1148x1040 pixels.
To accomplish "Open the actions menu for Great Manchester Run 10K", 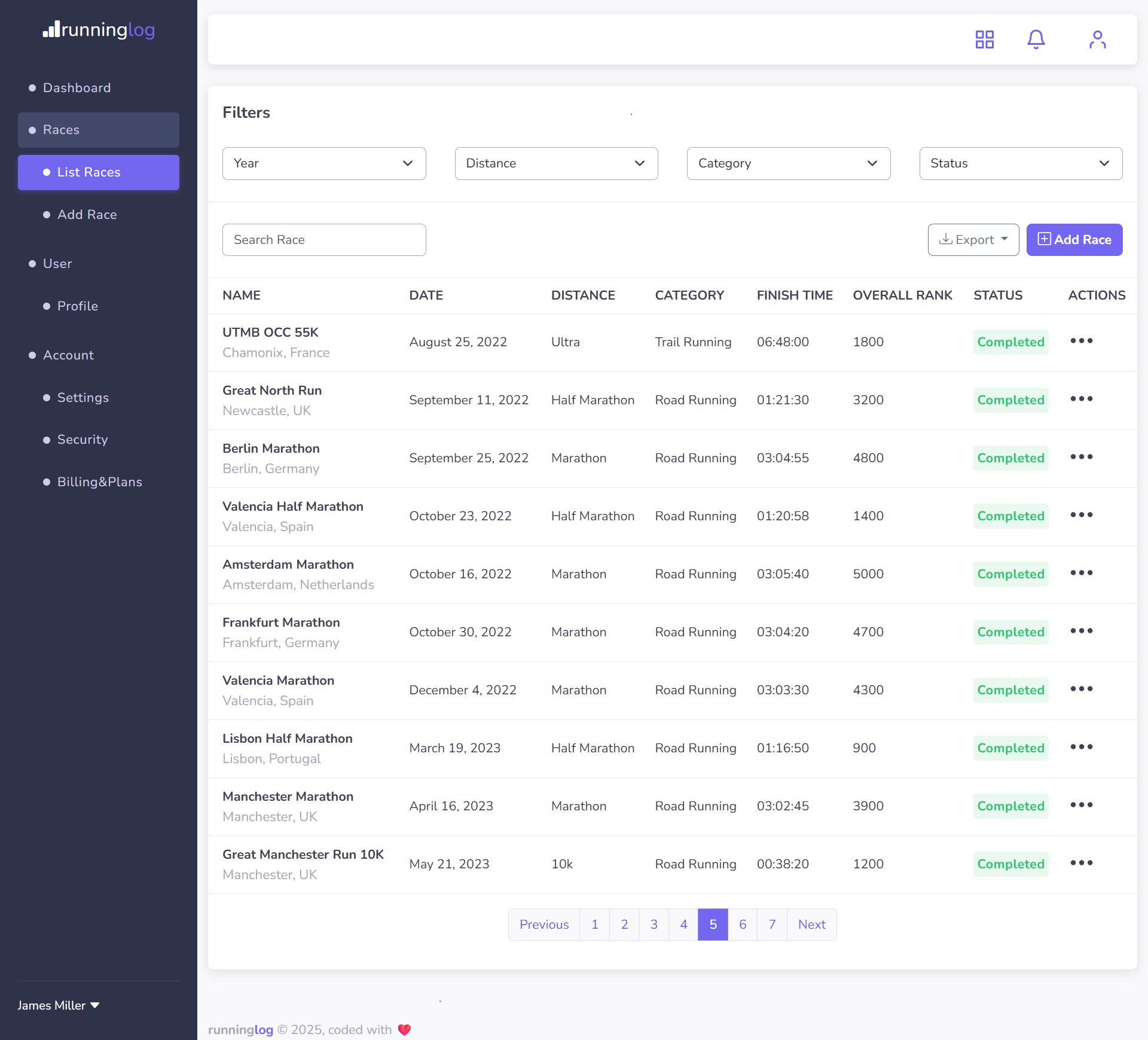I will click(x=1081, y=863).
